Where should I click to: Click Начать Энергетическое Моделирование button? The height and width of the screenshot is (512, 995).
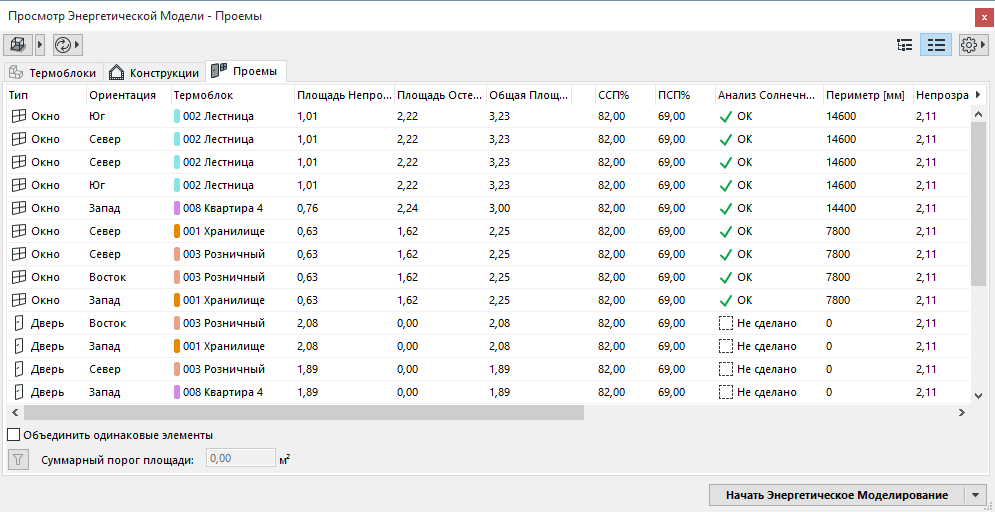coord(836,495)
